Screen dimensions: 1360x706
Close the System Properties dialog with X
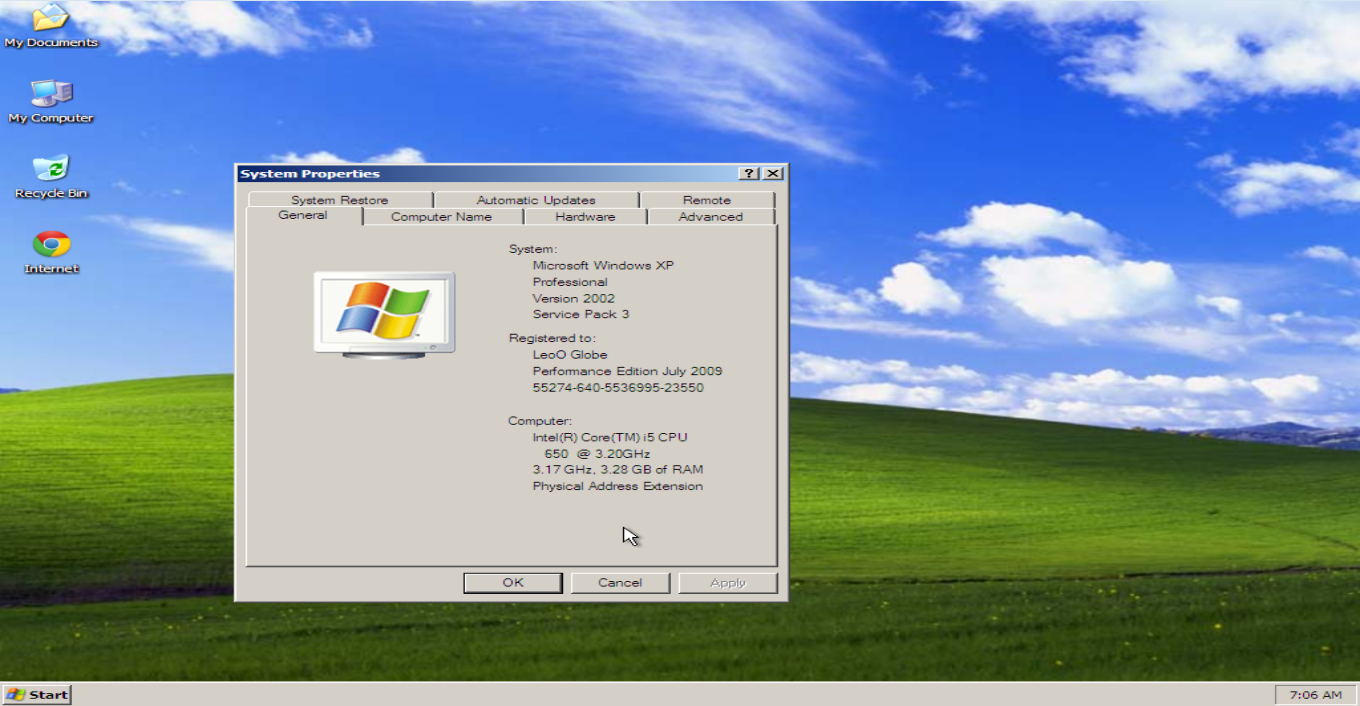point(772,173)
